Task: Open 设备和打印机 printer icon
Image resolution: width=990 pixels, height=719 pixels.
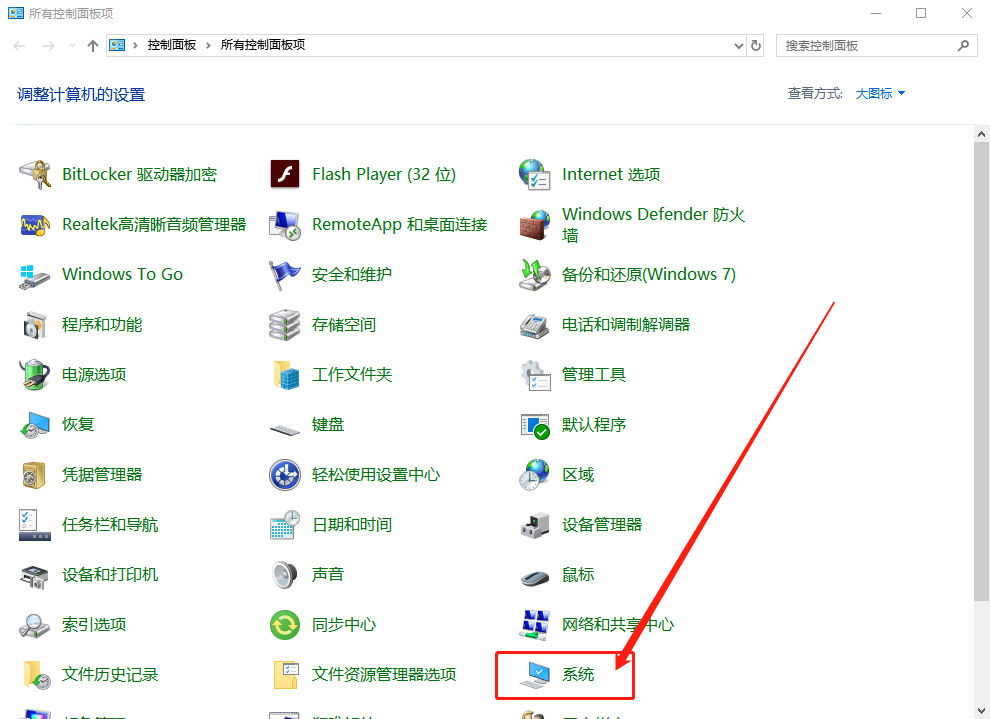Action: click(35, 576)
